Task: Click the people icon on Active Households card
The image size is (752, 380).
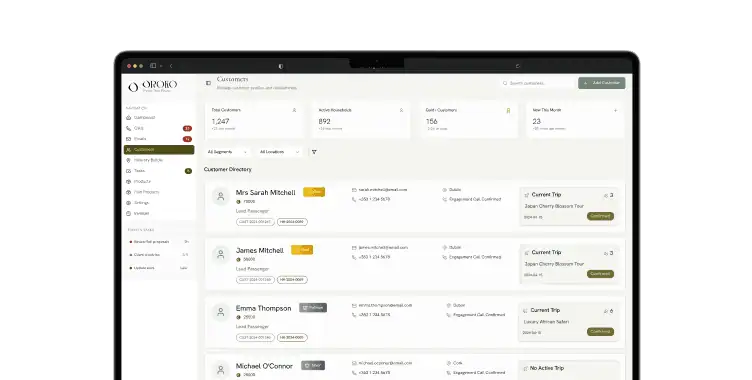Action: [x=401, y=110]
